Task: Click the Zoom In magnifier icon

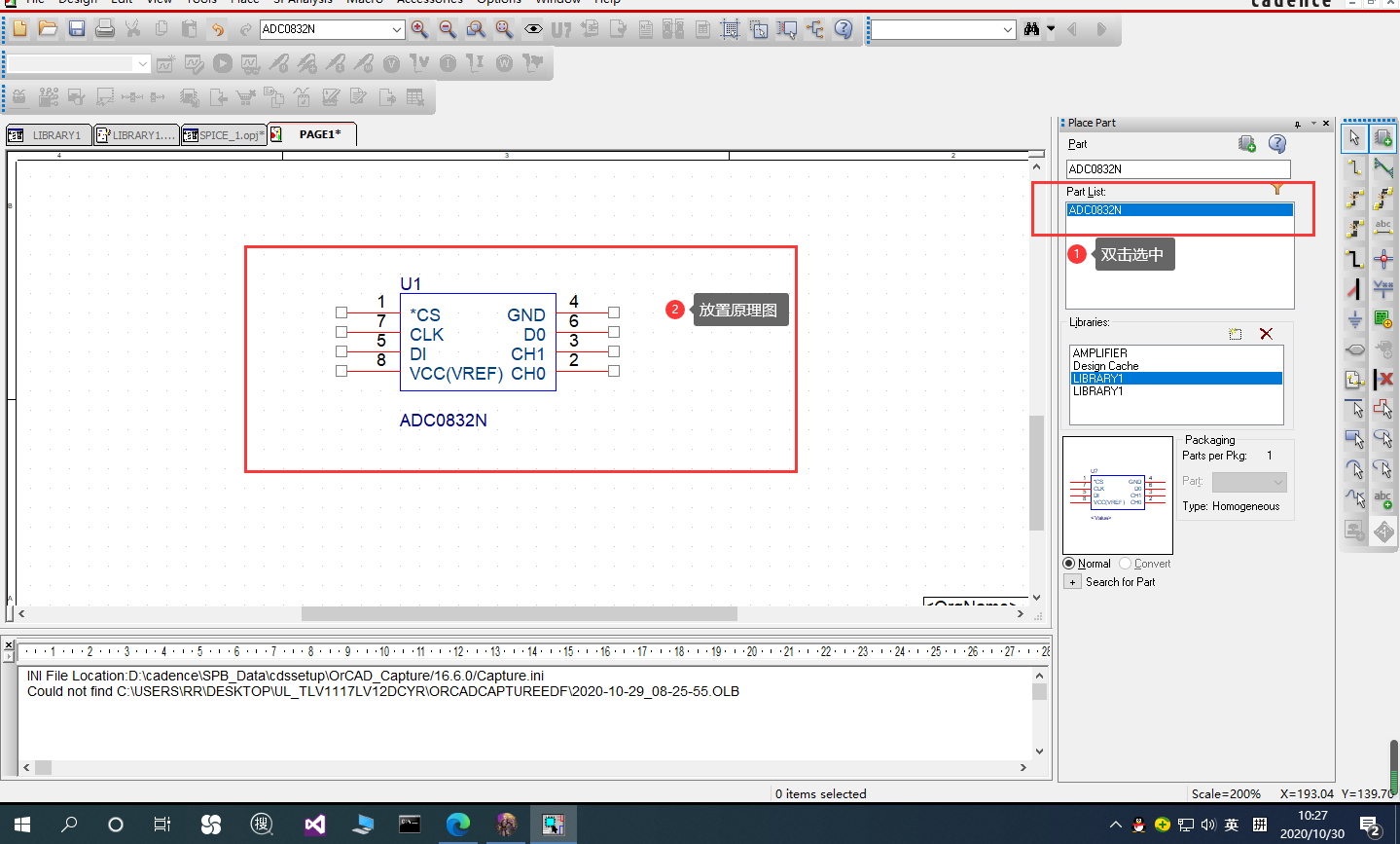Action: (x=419, y=29)
